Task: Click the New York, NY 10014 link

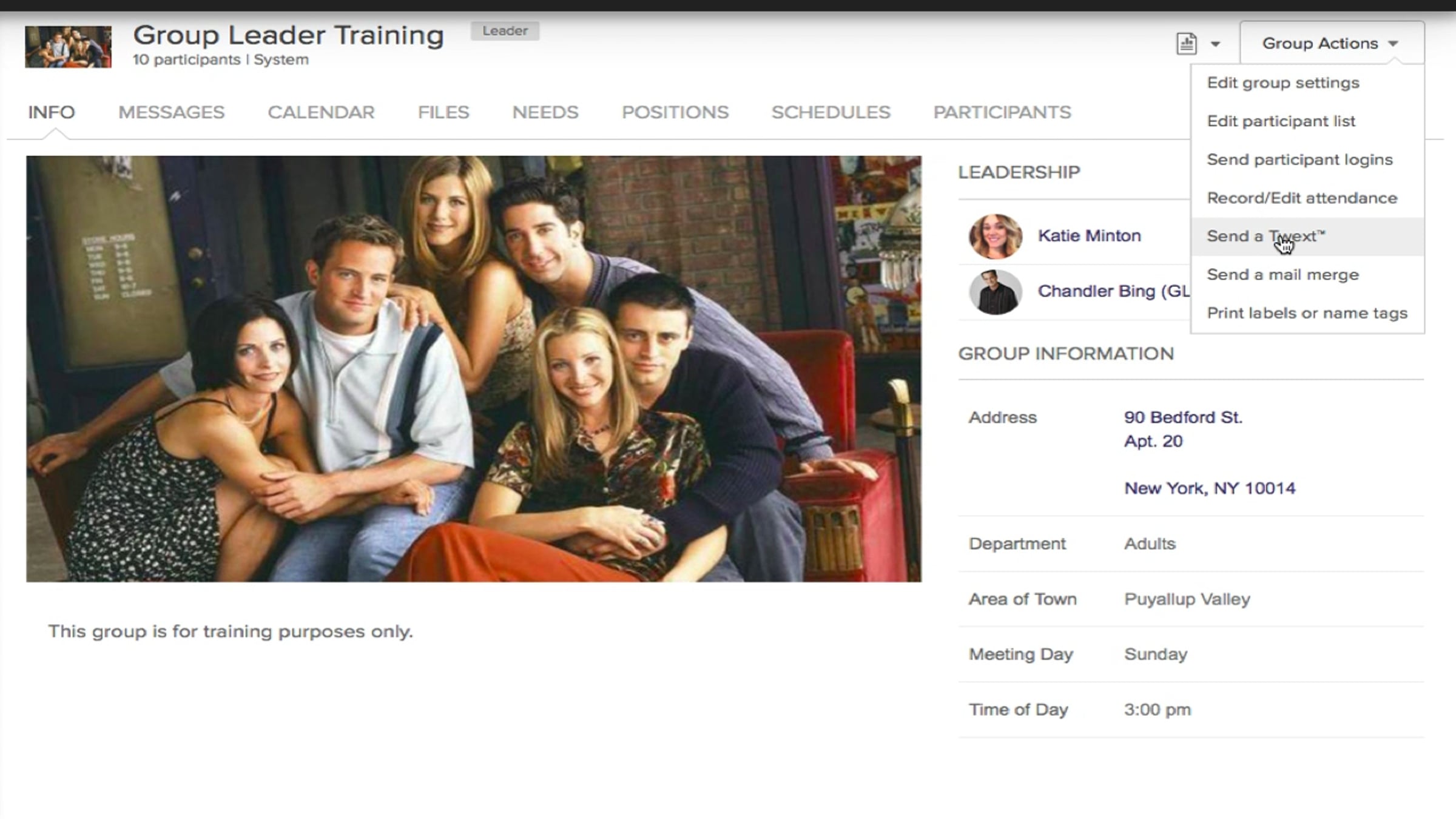Action: pos(1210,488)
